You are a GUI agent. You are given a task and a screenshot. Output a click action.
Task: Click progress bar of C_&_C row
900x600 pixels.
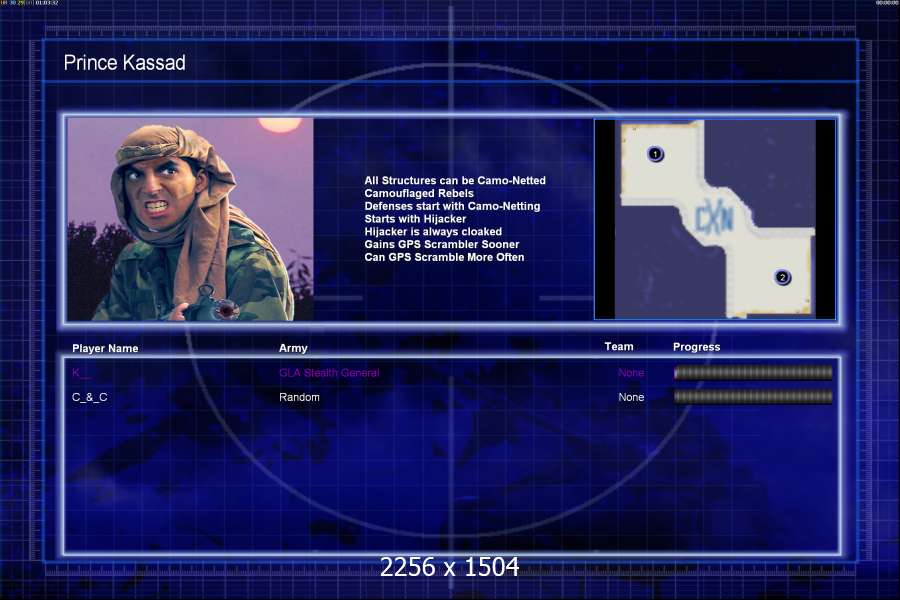753,397
